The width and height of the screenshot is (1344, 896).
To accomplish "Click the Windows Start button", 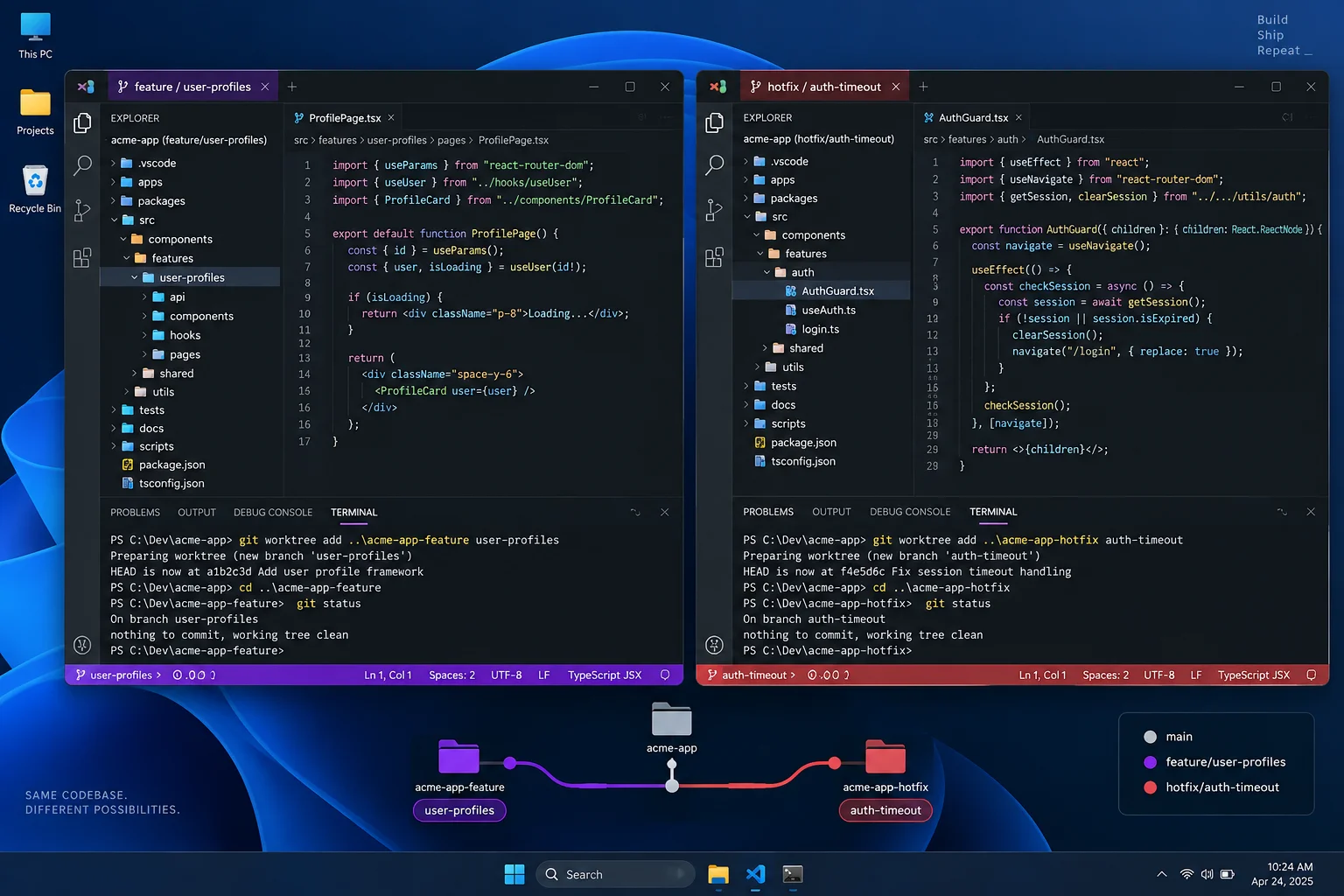I will tap(514, 874).
